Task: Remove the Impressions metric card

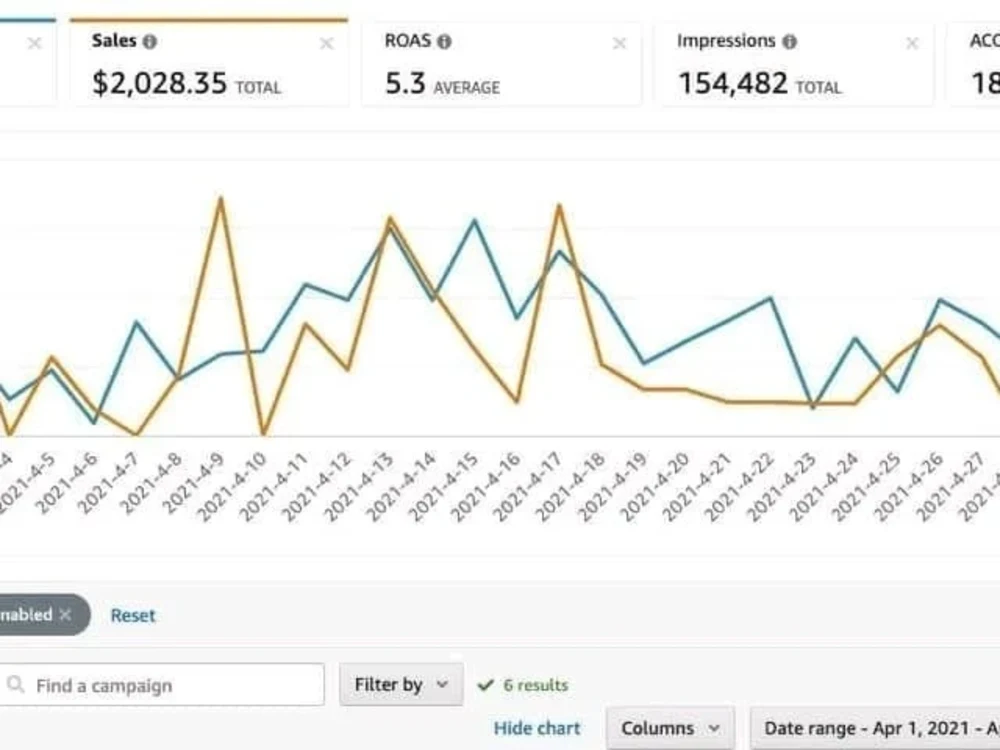Action: click(x=912, y=43)
